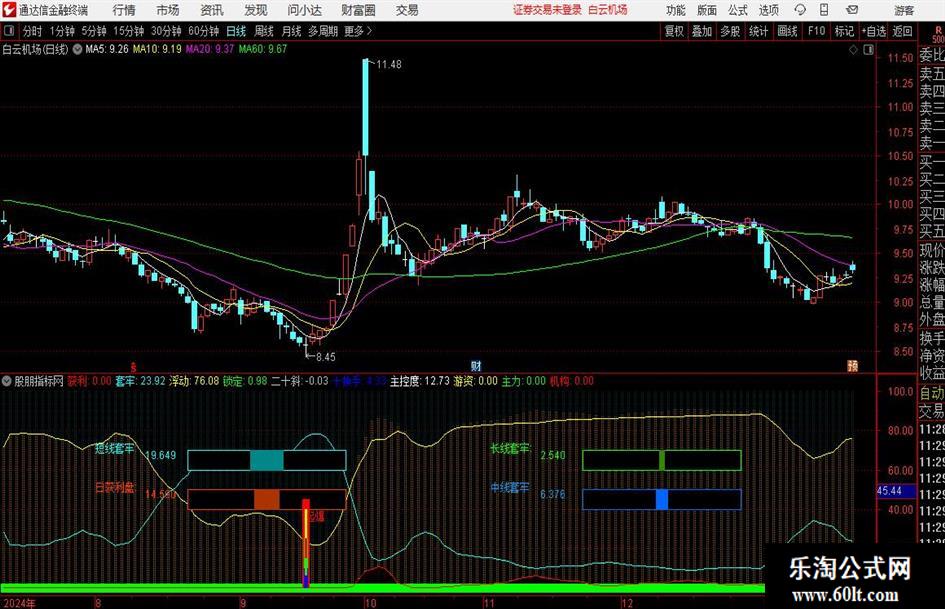This screenshot has width=945, height=609.
Task: Toggle the right info panel icon on chart
Action: click(x=868, y=50)
